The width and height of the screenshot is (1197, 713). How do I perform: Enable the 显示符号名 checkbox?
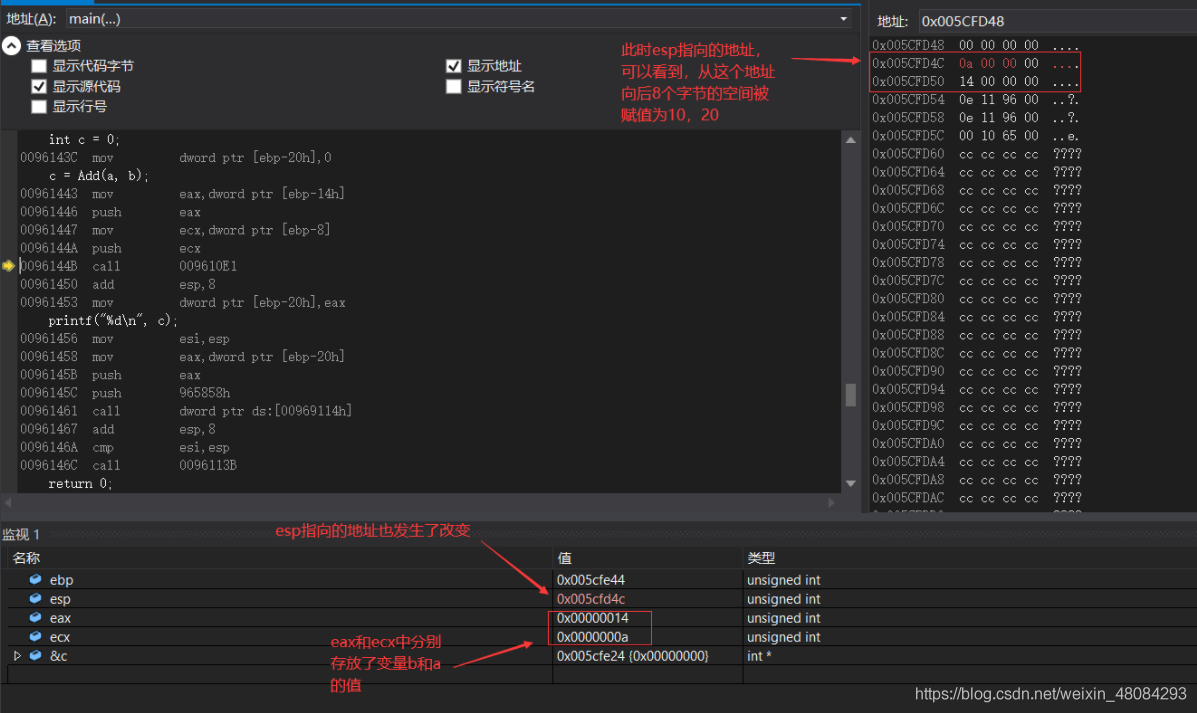tap(453, 86)
